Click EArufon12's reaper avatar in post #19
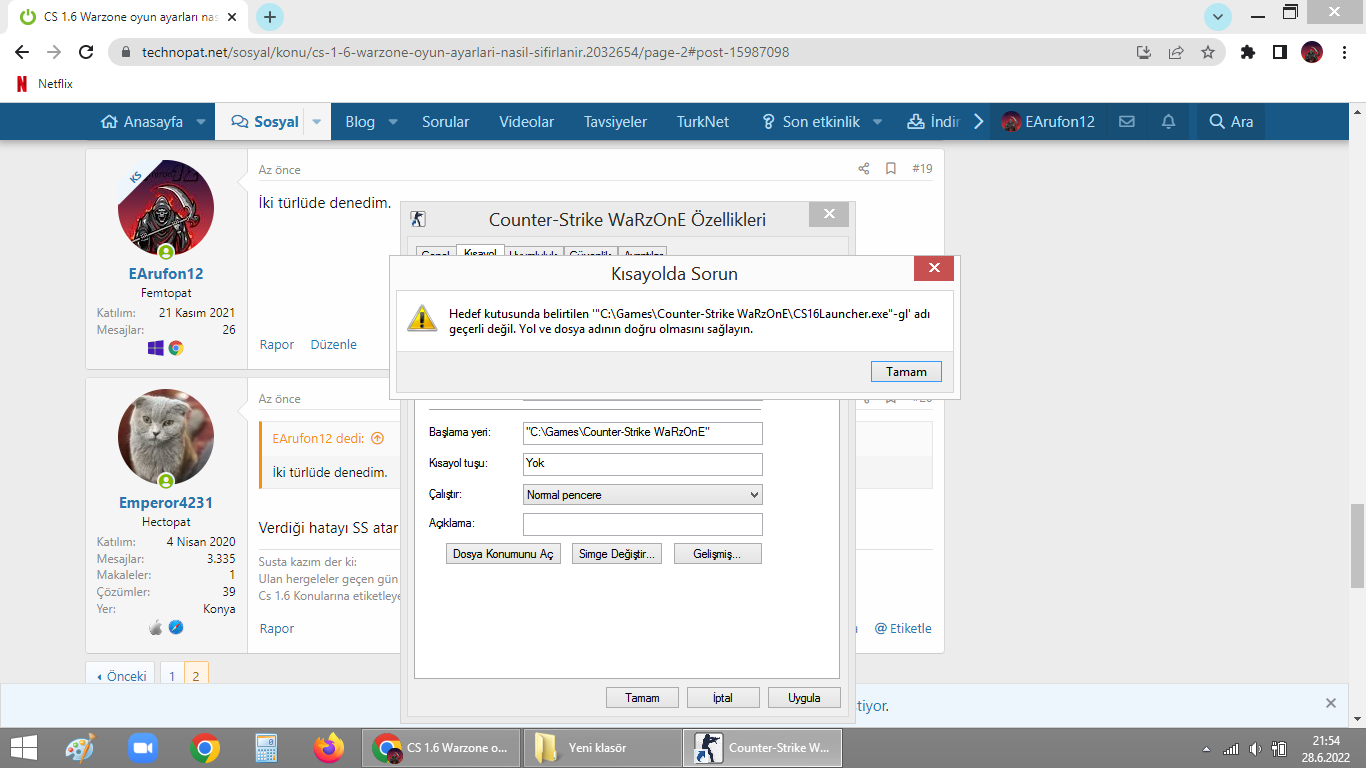 [x=166, y=208]
